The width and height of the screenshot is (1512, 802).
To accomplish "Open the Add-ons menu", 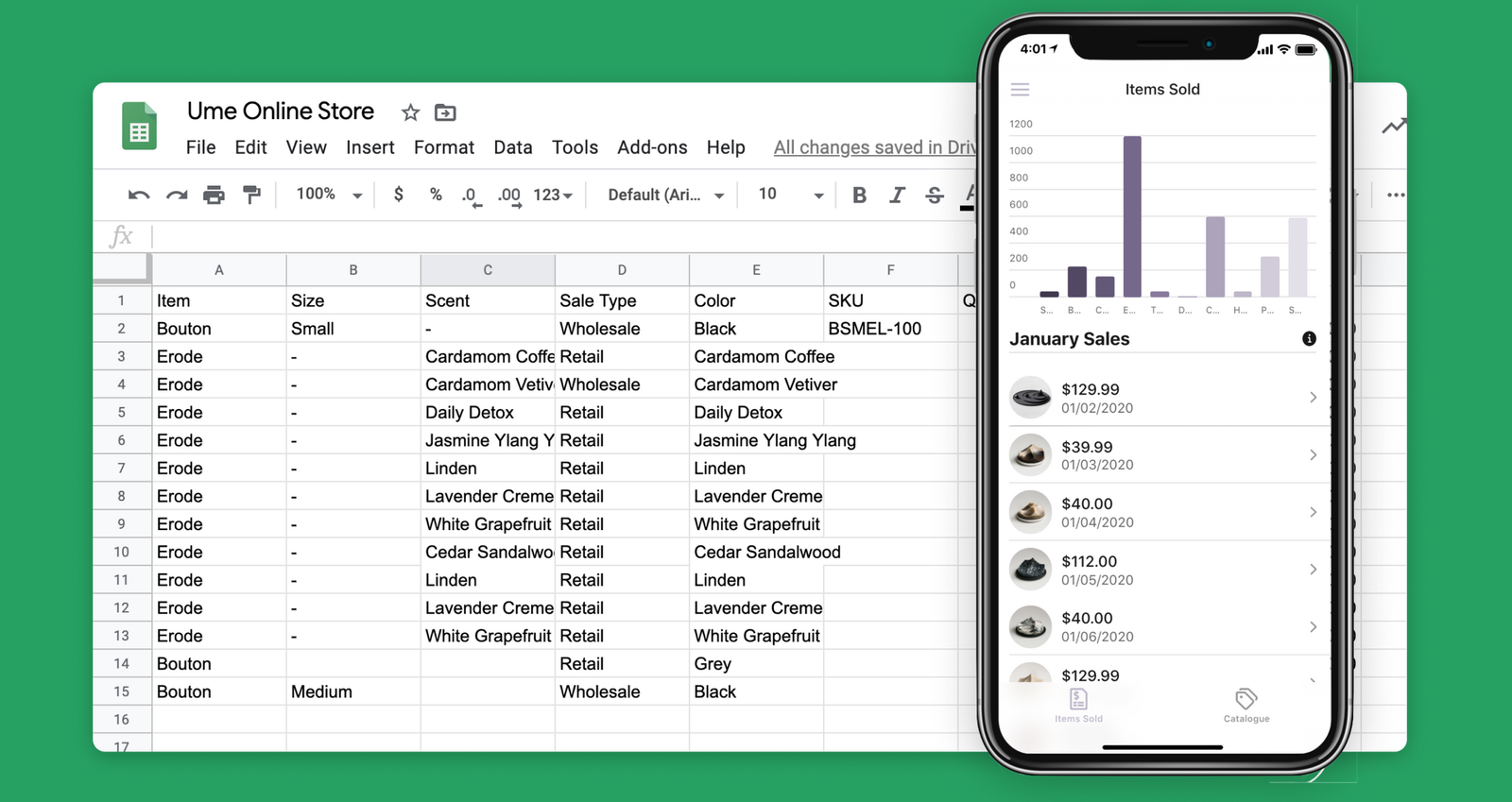I will 652,147.
